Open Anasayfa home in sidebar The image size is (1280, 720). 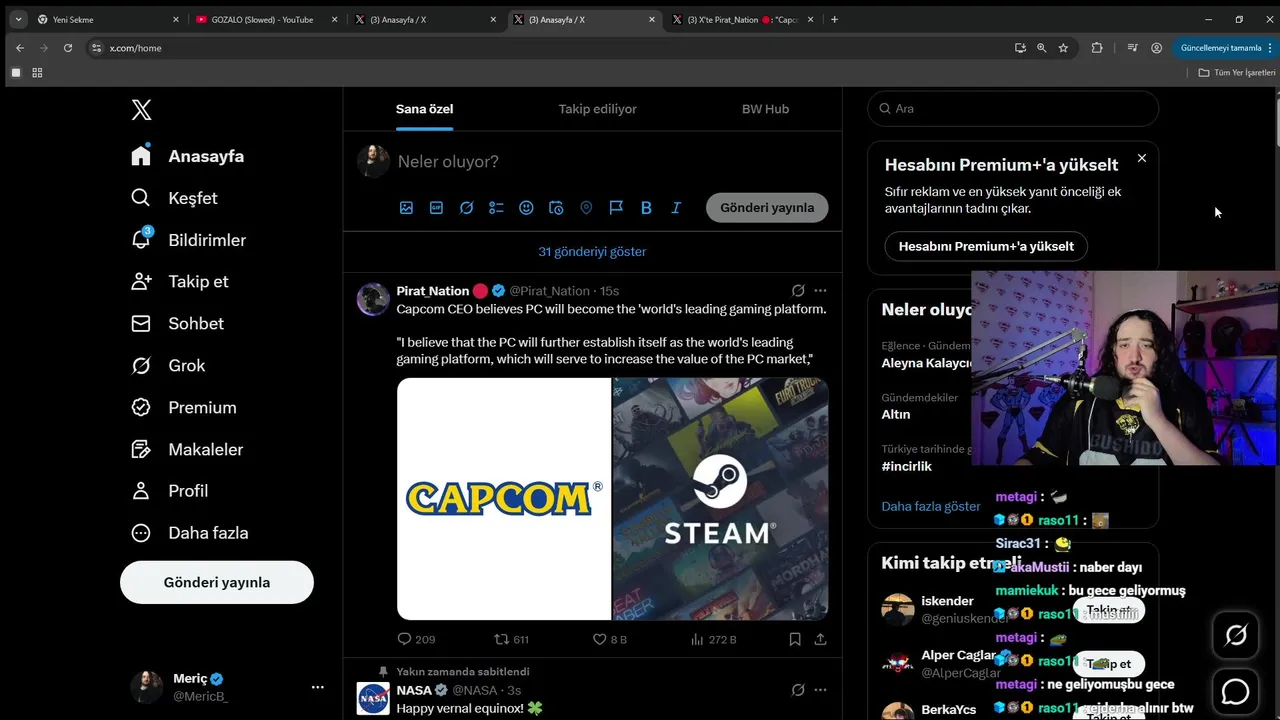(x=187, y=156)
